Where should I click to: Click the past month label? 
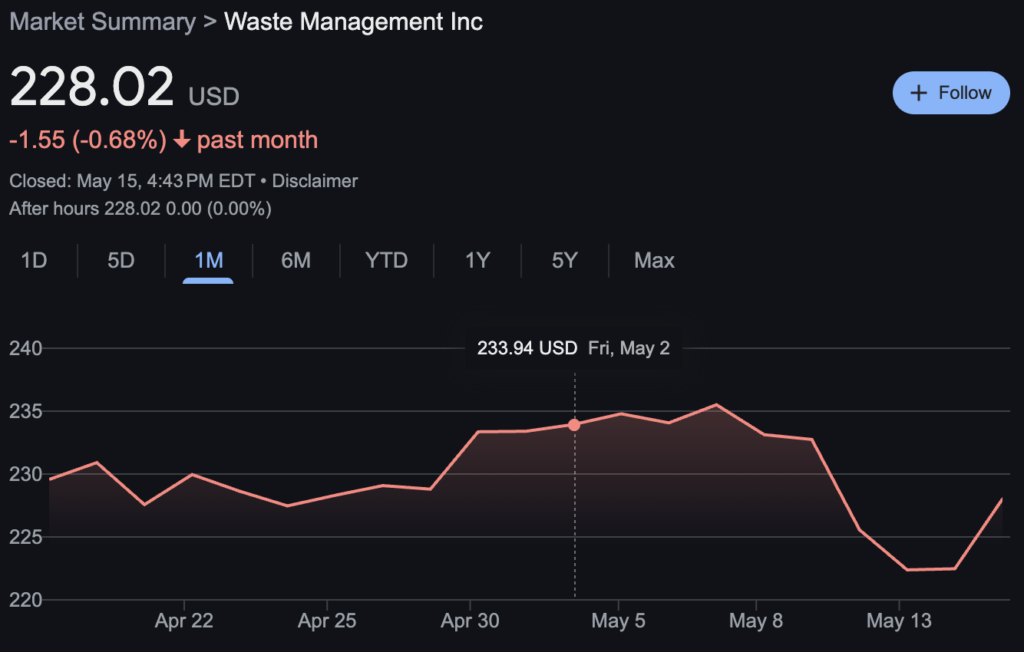(x=257, y=140)
